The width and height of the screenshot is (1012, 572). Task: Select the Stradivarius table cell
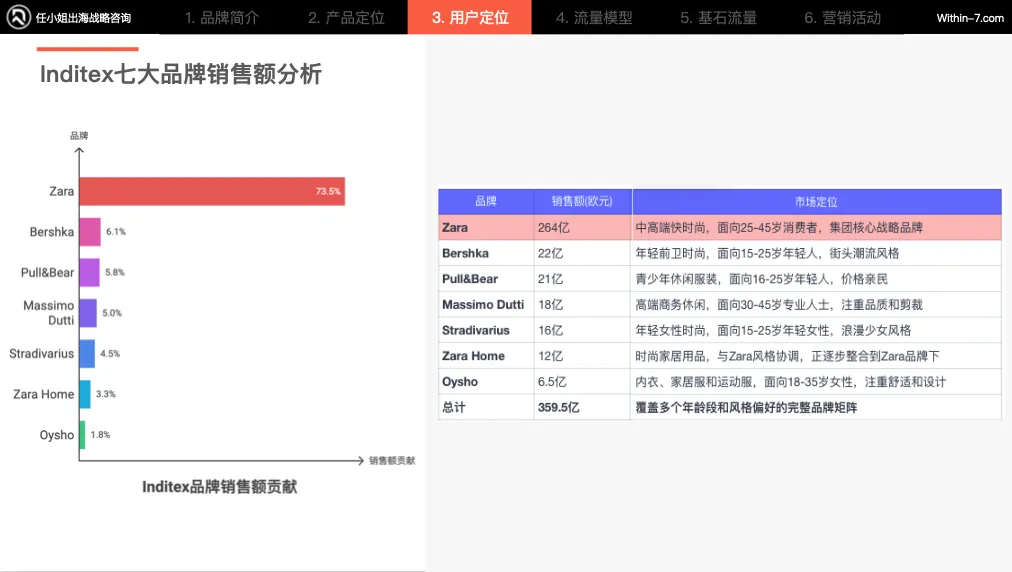point(486,330)
